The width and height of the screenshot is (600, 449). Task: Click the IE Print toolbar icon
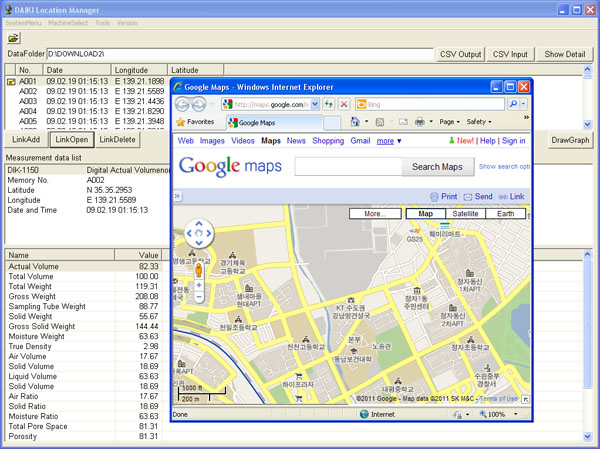tap(420, 122)
